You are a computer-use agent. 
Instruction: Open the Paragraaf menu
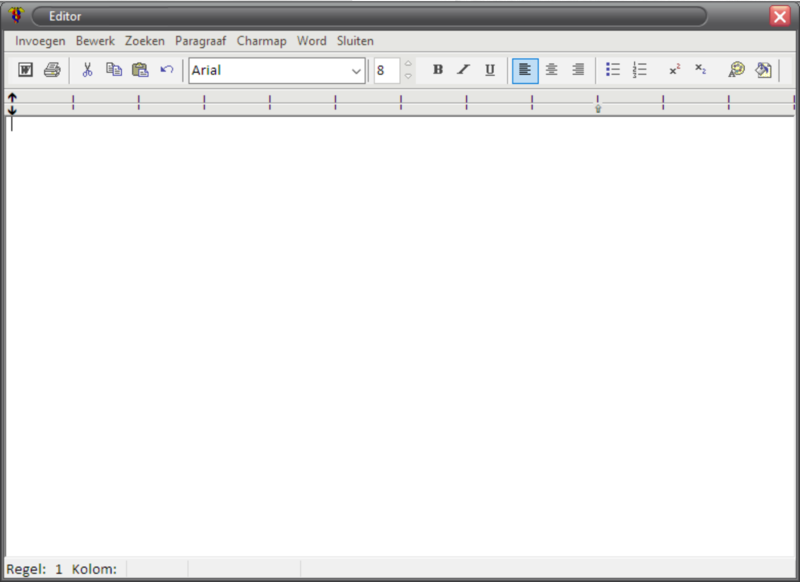[x=200, y=41]
